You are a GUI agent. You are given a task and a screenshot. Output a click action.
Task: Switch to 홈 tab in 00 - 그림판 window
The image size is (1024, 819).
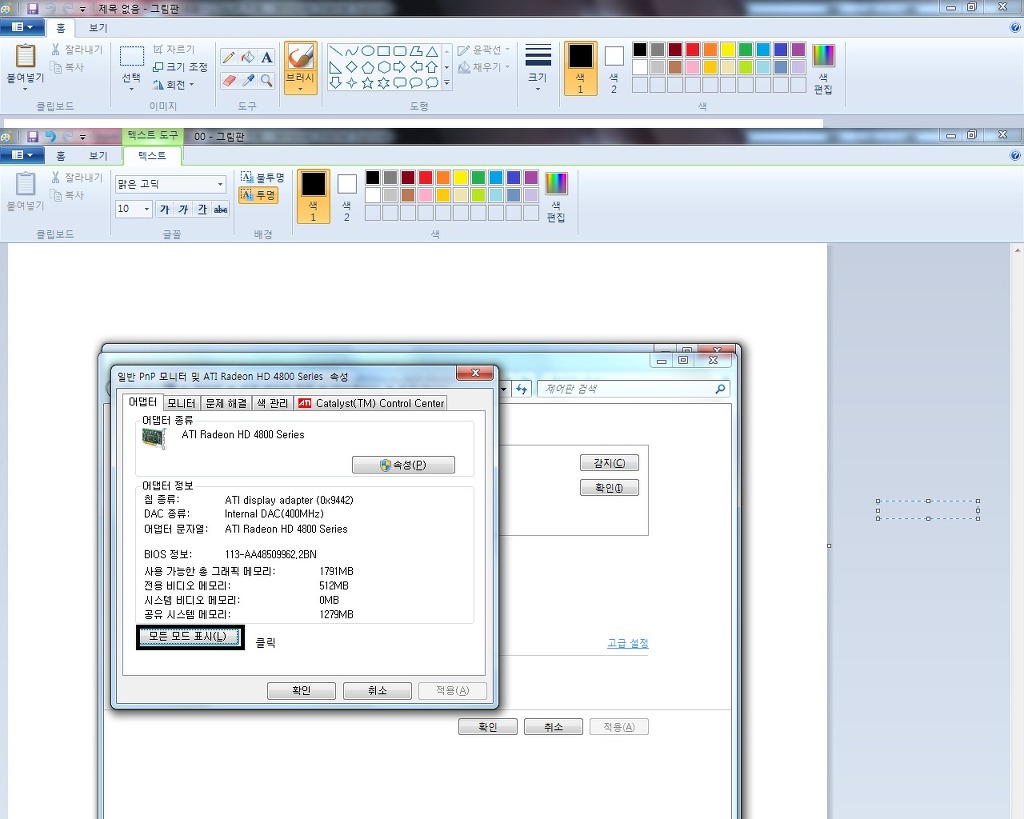tap(61, 156)
